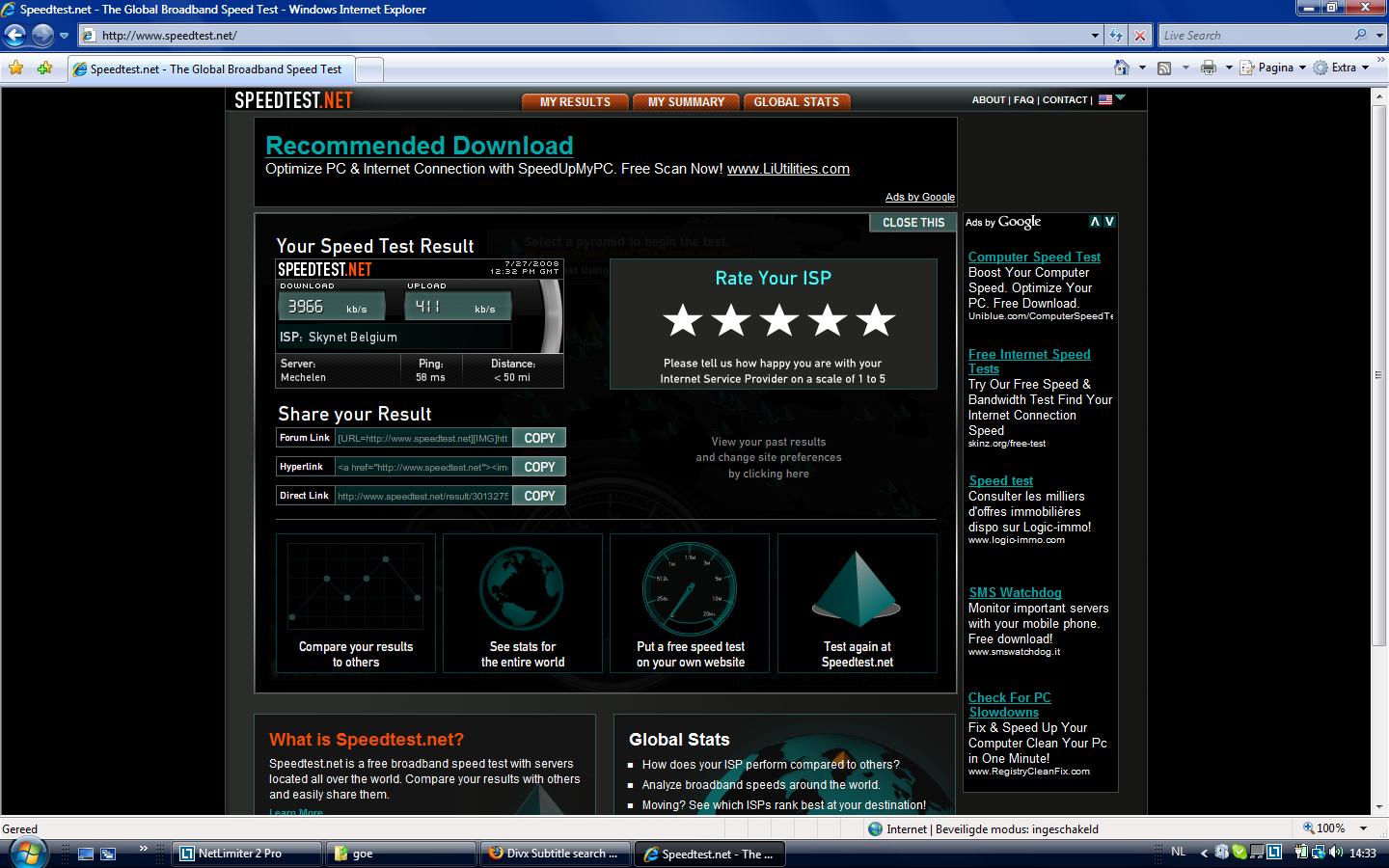This screenshot has height=868, width=1389.
Task: Switch to Divx Subtitle search Firefox window
Action: click(556, 854)
